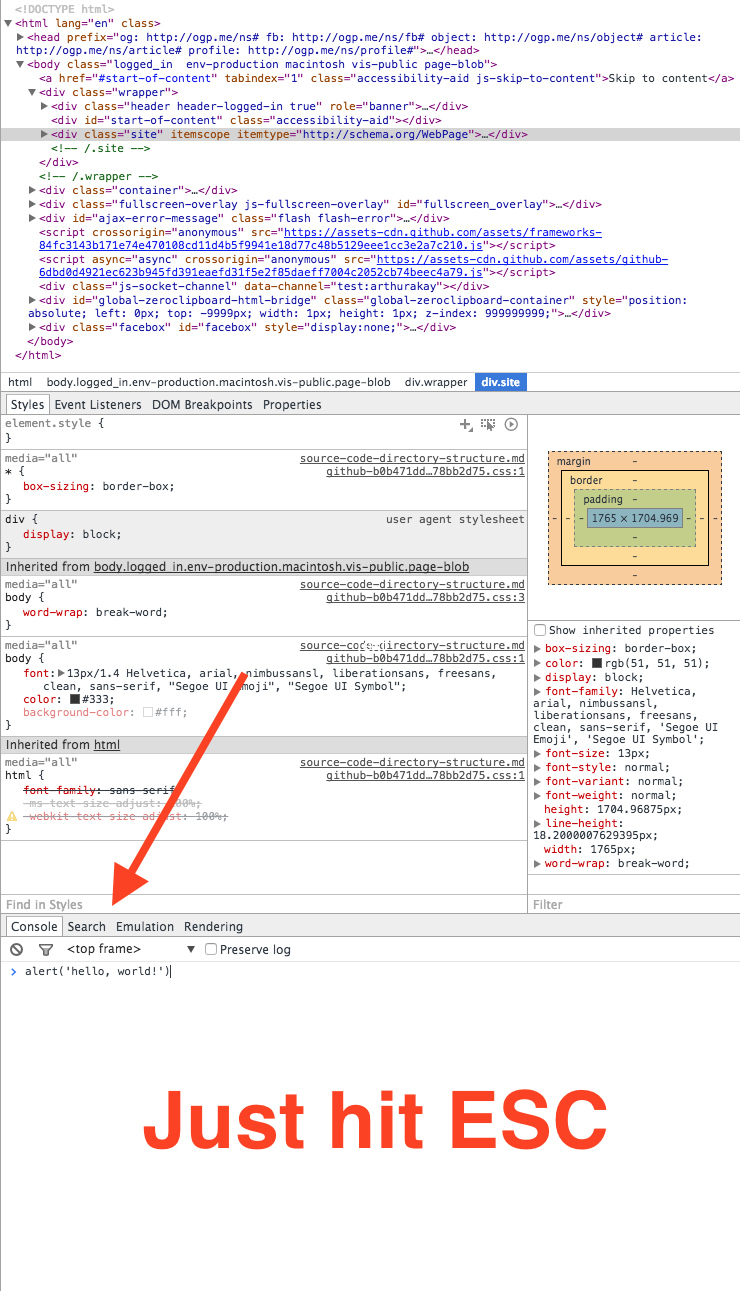Select the js-socket-channel div line
Image resolution: width=740 pixels, height=1291 pixels.
pyautogui.click(x=264, y=286)
